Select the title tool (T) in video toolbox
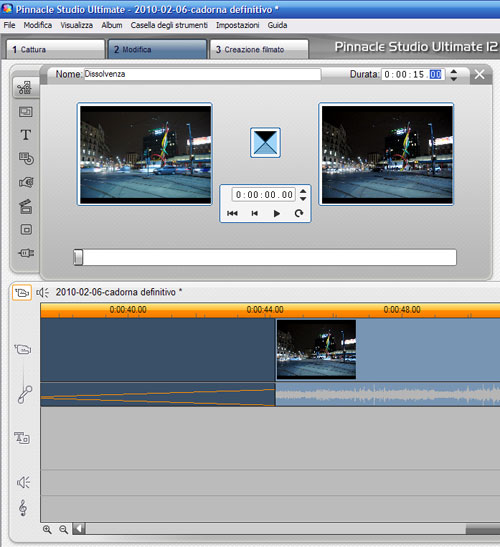The width and height of the screenshot is (500, 547). [26, 135]
